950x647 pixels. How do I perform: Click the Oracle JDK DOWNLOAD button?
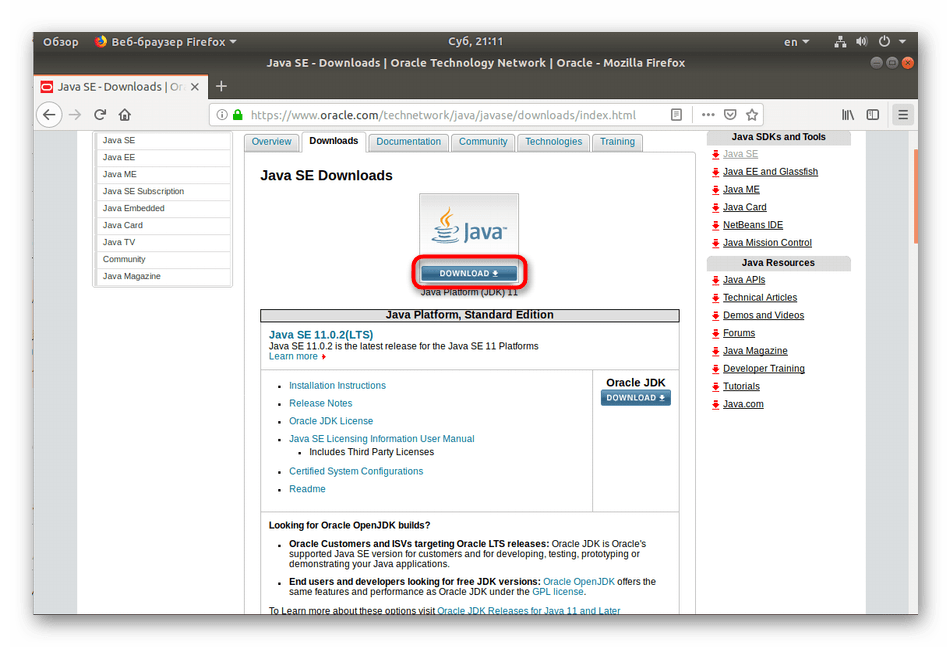pyautogui.click(x=636, y=398)
